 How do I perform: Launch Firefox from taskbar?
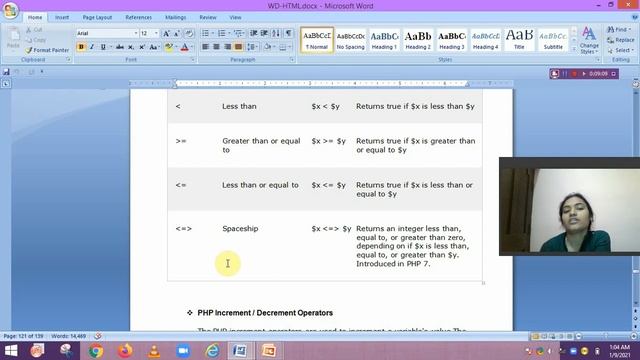(125, 351)
